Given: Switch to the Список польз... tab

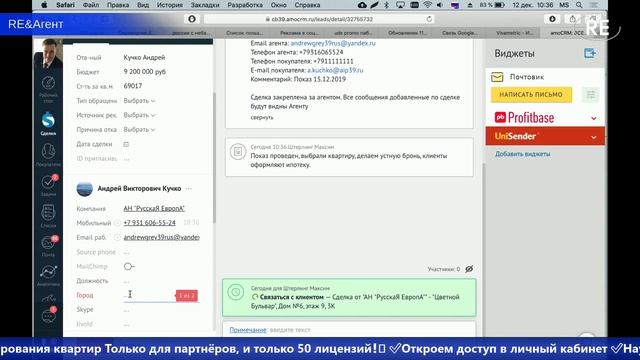Looking at the screenshot, I should pyautogui.click(x=244, y=33).
